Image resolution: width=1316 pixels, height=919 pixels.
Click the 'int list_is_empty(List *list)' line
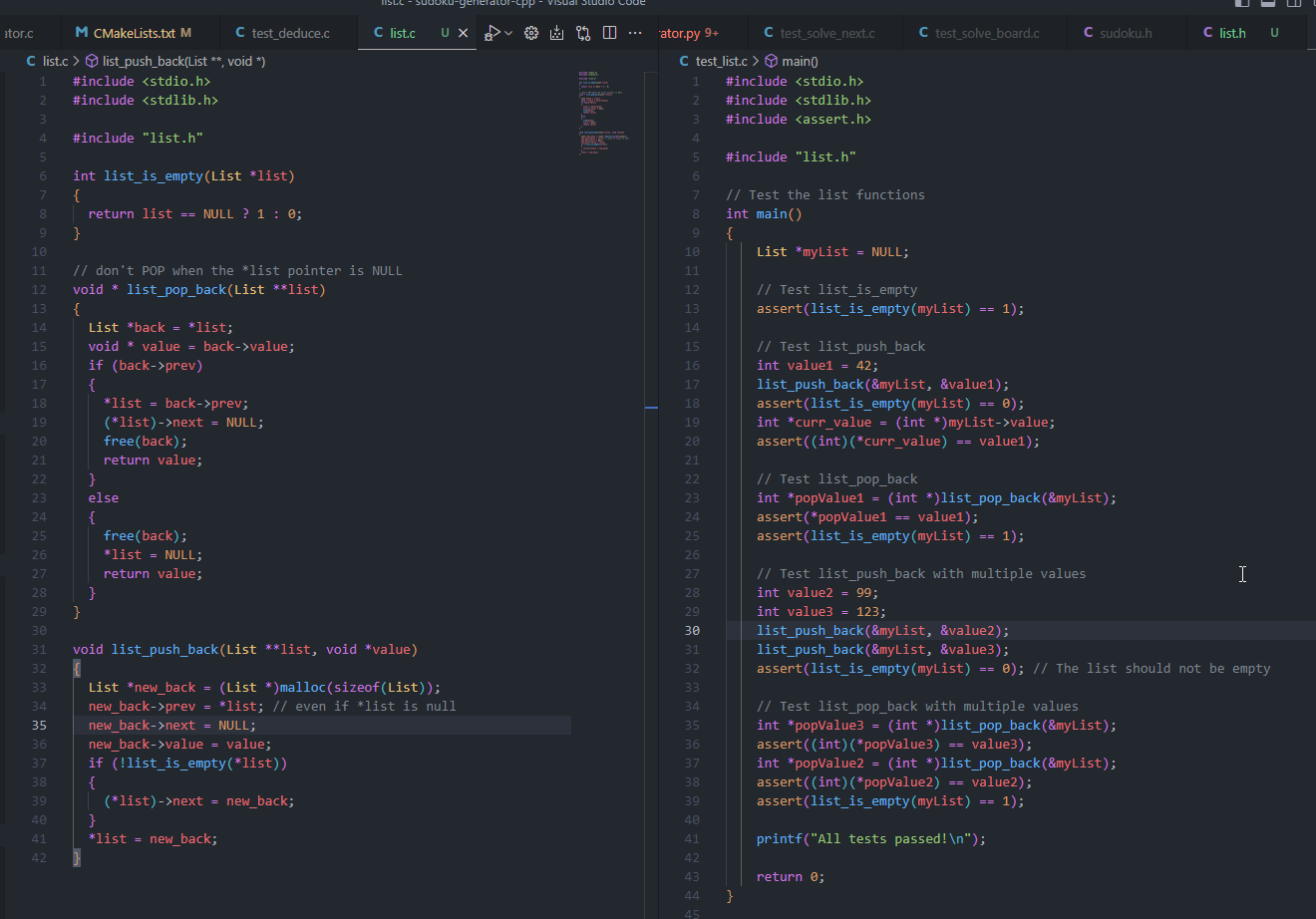183,175
